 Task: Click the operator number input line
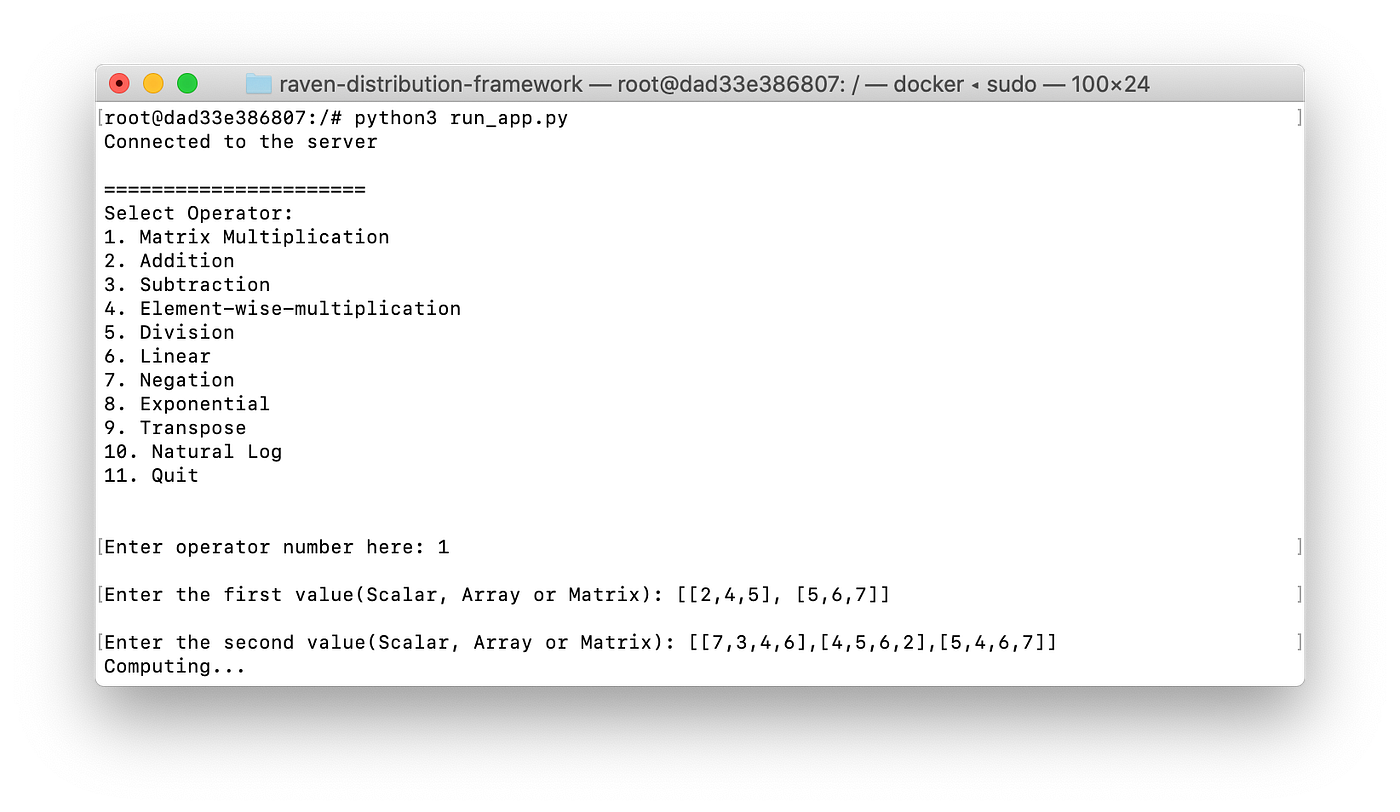275,547
